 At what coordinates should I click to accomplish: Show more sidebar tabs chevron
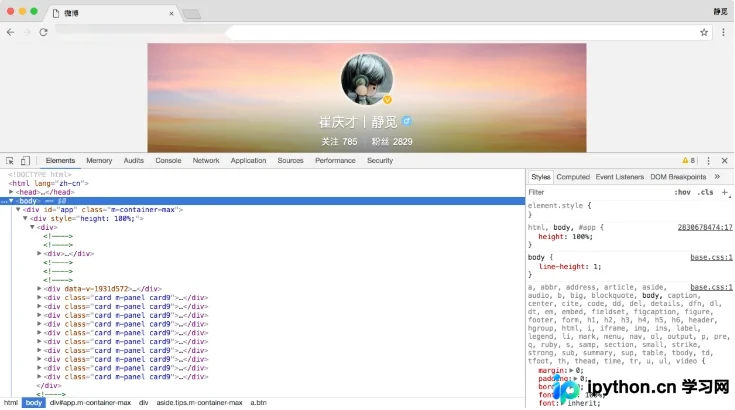[x=717, y=177]
